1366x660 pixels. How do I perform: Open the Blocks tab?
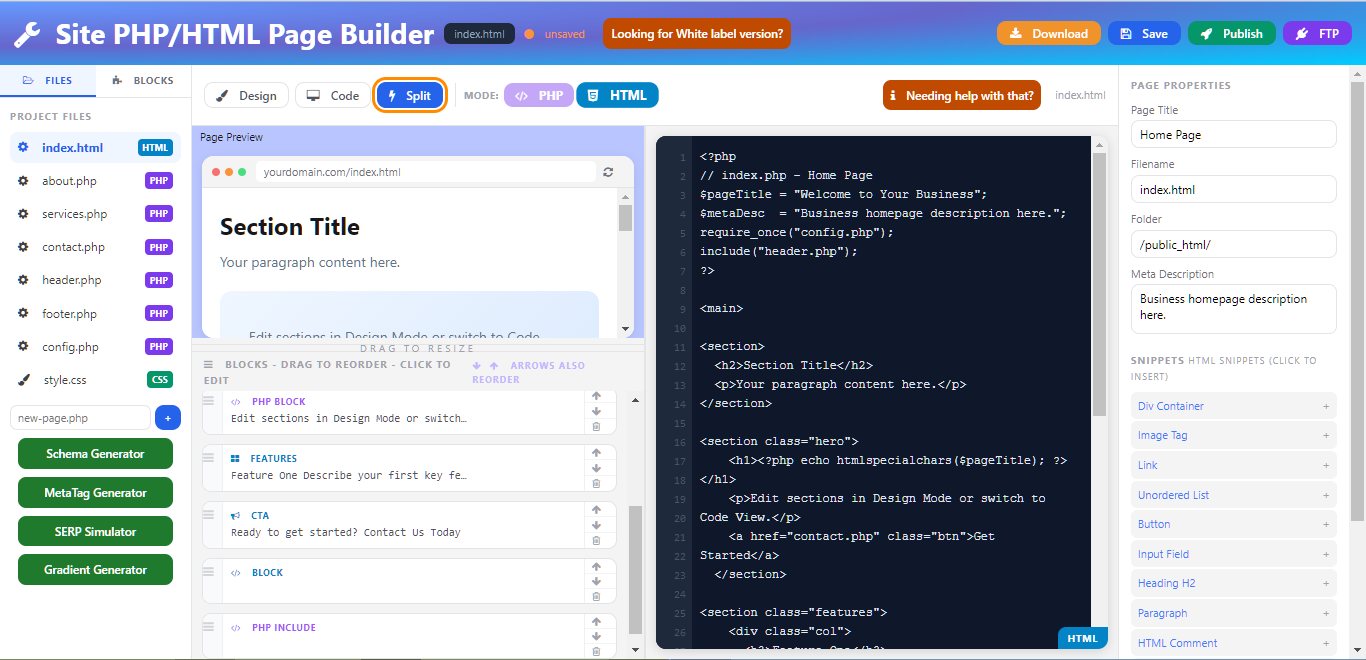(143, 80)
